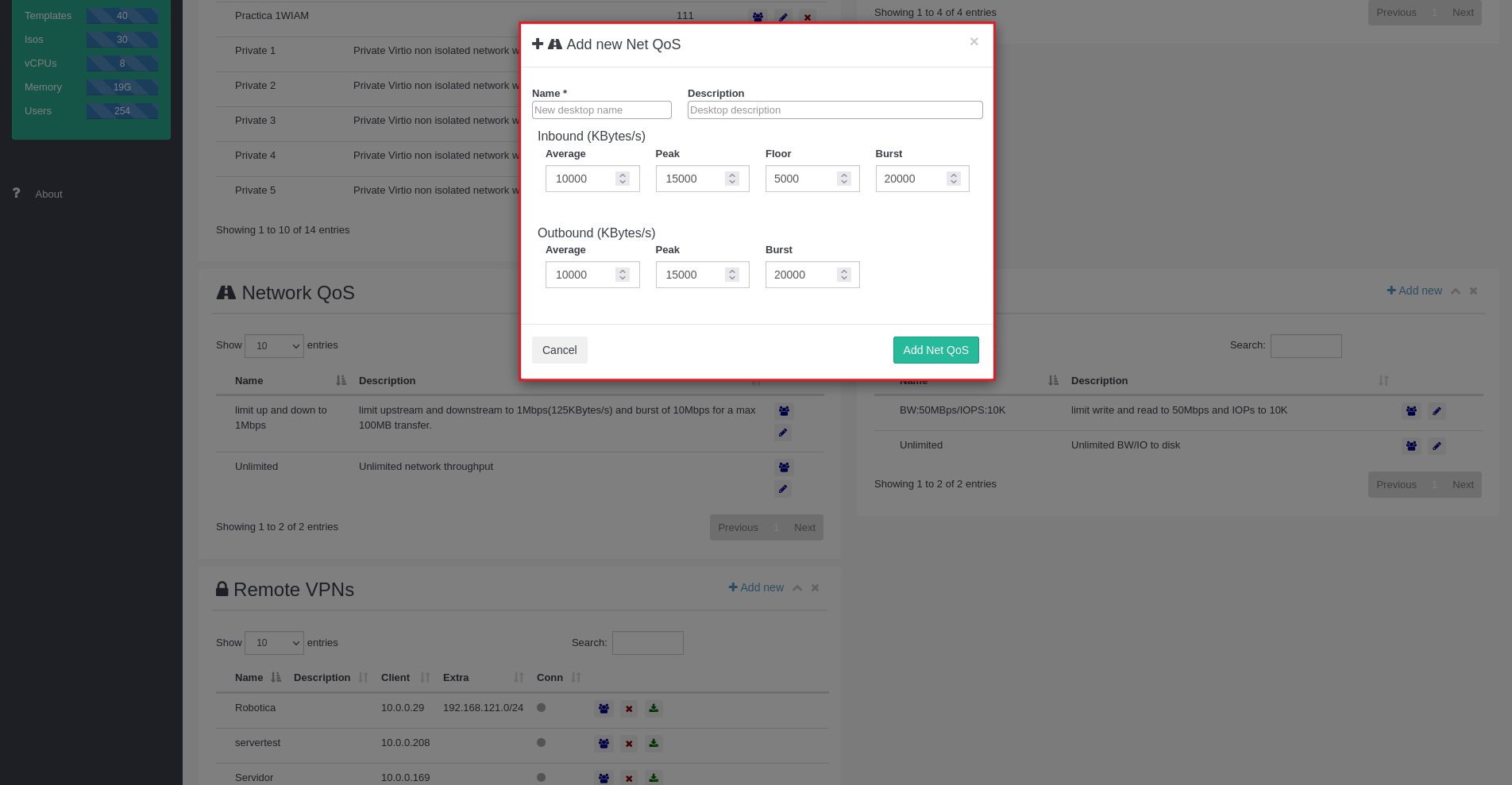This screenshot has height=785, width=1512.
Task: Edit the 'limit up and down to 1Mbps' entry
Action: pos(783,433)
